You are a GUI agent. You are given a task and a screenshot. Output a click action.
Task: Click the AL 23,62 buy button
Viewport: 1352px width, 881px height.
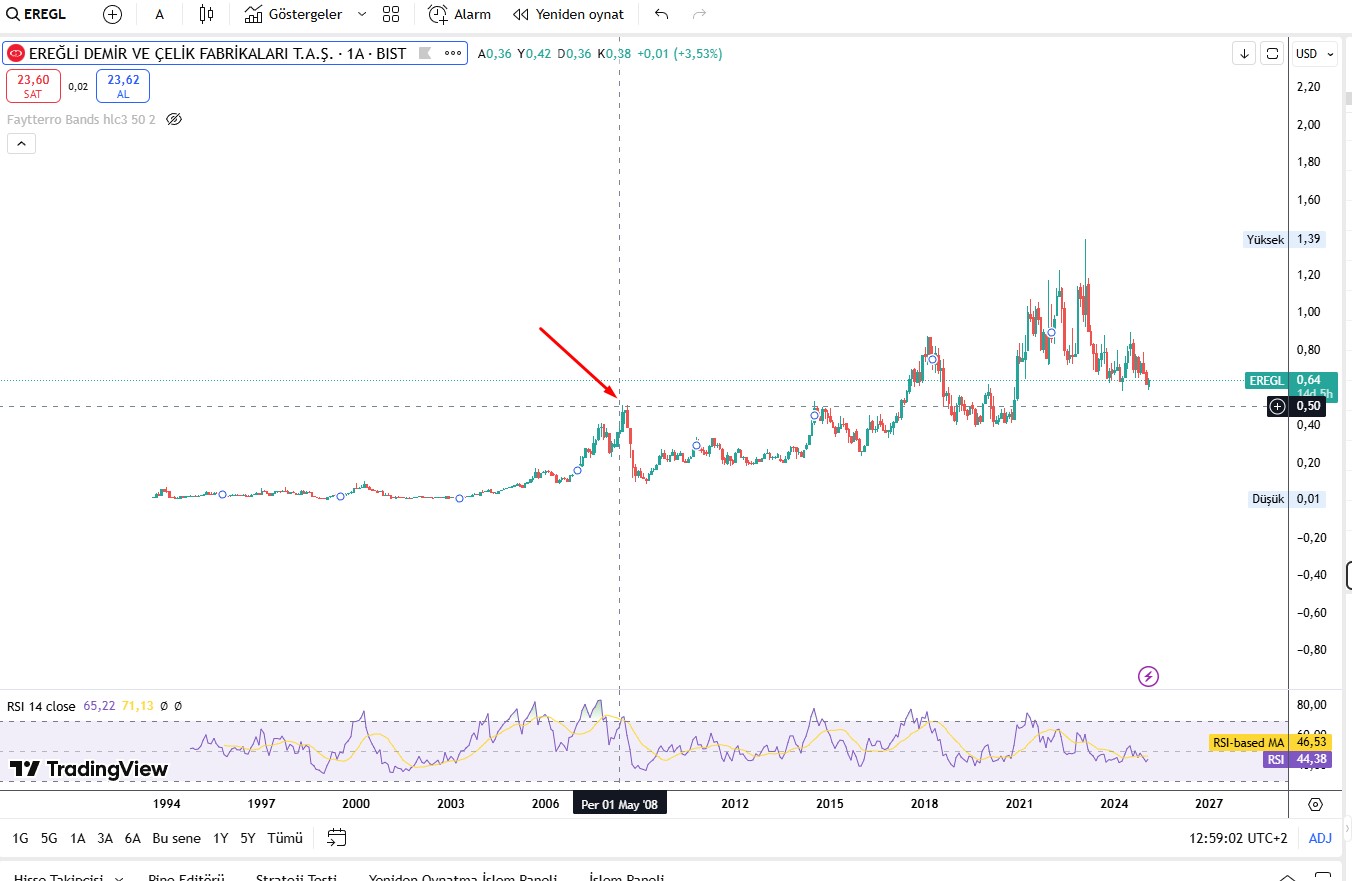tap(123, 86)
